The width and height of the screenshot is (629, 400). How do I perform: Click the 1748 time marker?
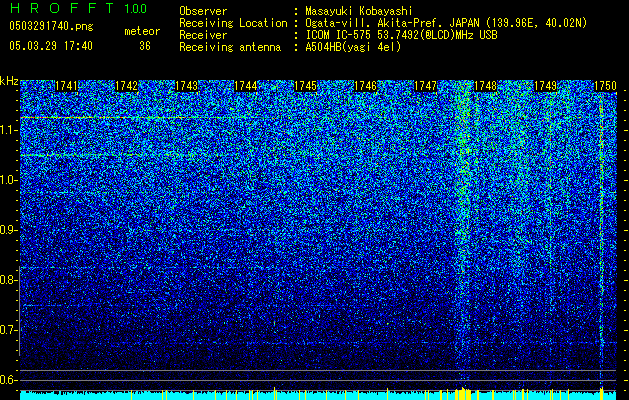coord(485,86)
